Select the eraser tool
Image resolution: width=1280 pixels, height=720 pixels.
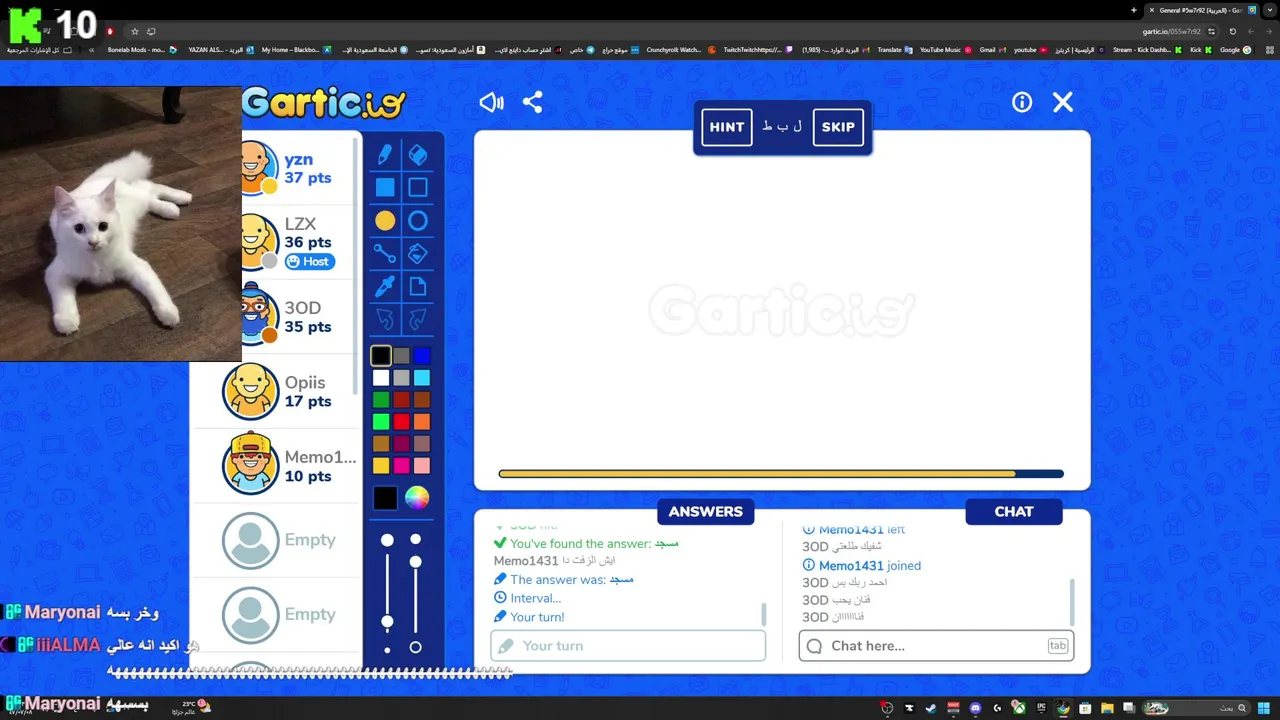point(418,155)
